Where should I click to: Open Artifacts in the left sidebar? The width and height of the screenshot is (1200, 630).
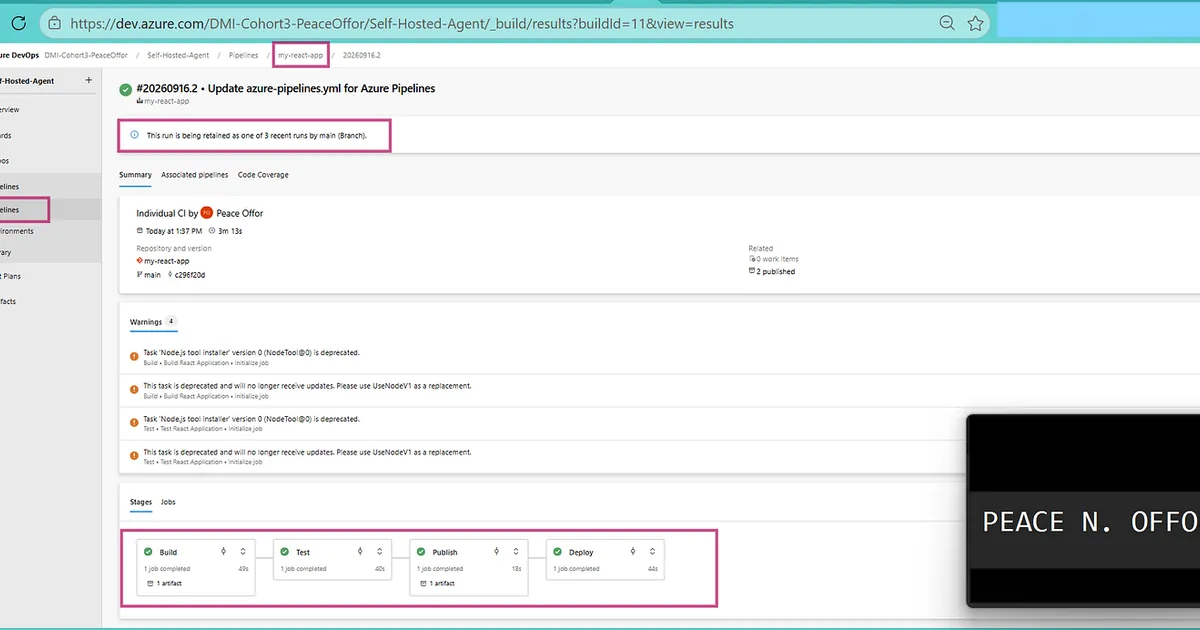8,301
